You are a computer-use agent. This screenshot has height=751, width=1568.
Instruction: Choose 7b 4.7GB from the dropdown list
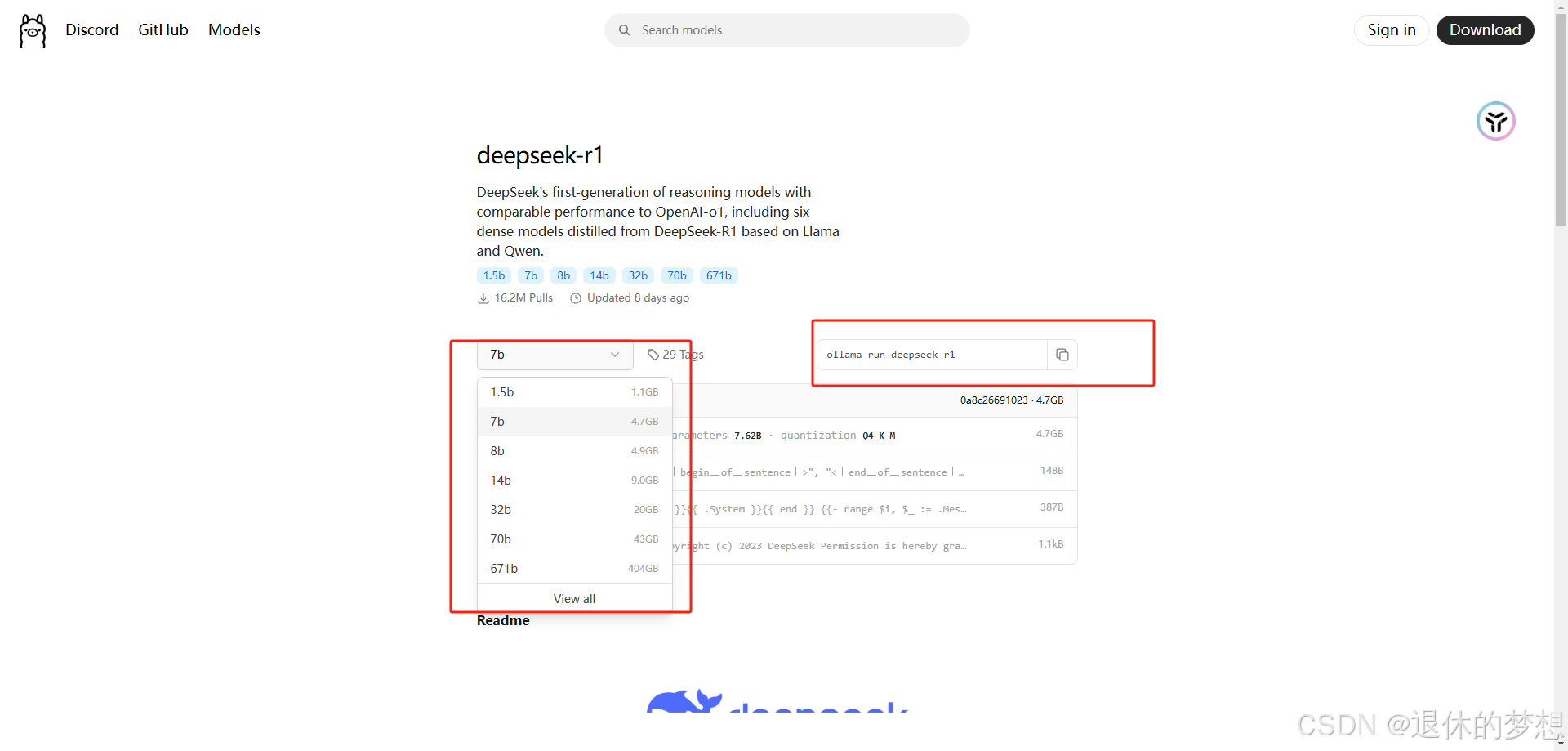pos(574,422)
